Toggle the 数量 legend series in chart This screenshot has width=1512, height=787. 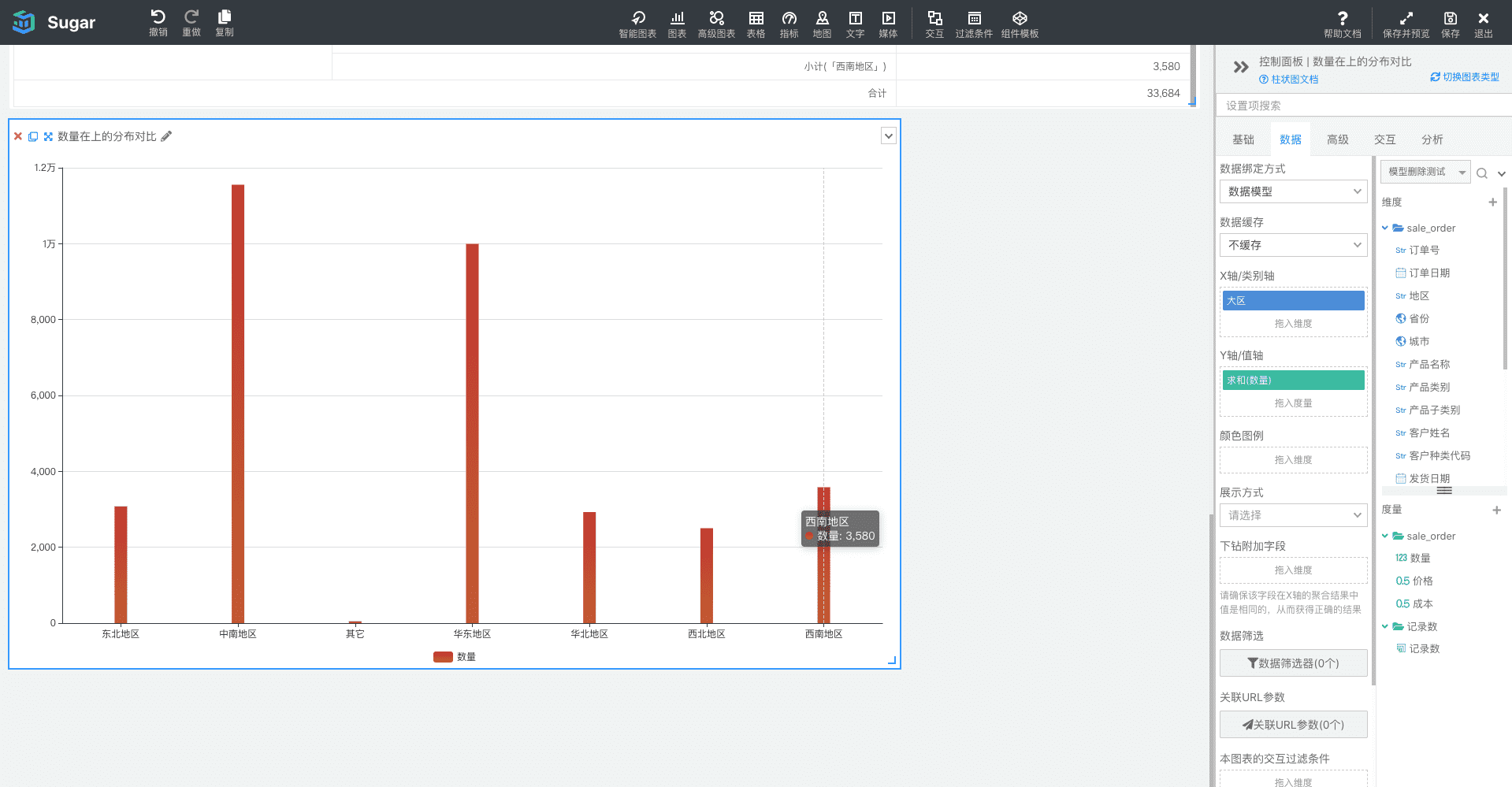click(x=455, y=657)
